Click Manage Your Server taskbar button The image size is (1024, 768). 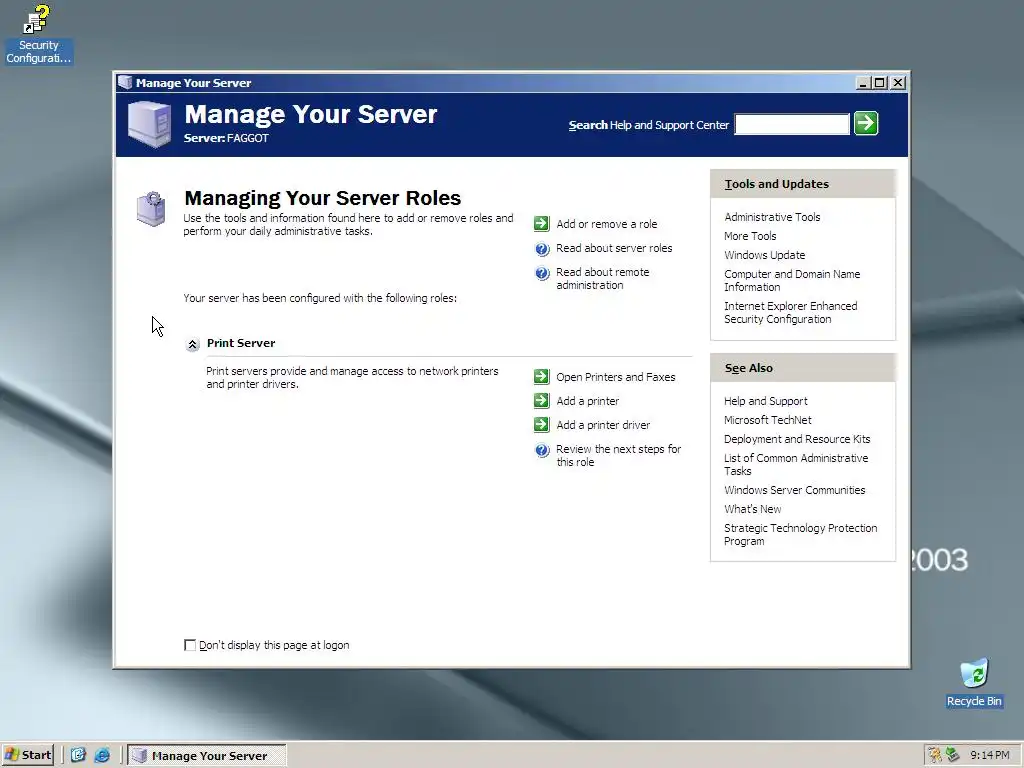pyautogui.click(x=207, y=755)
